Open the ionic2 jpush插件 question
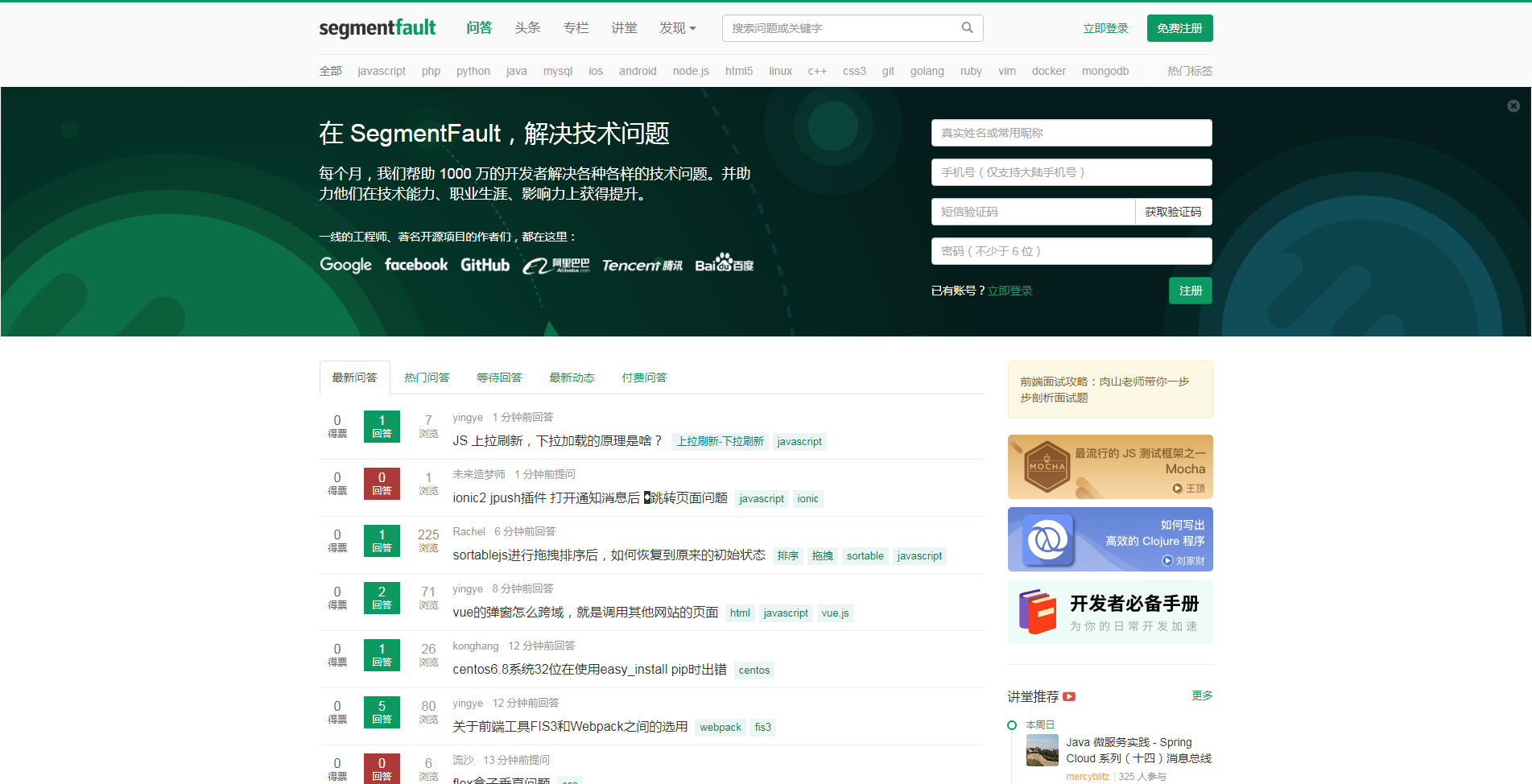This screenshot has height=784, width=1532. pos(590,498)
